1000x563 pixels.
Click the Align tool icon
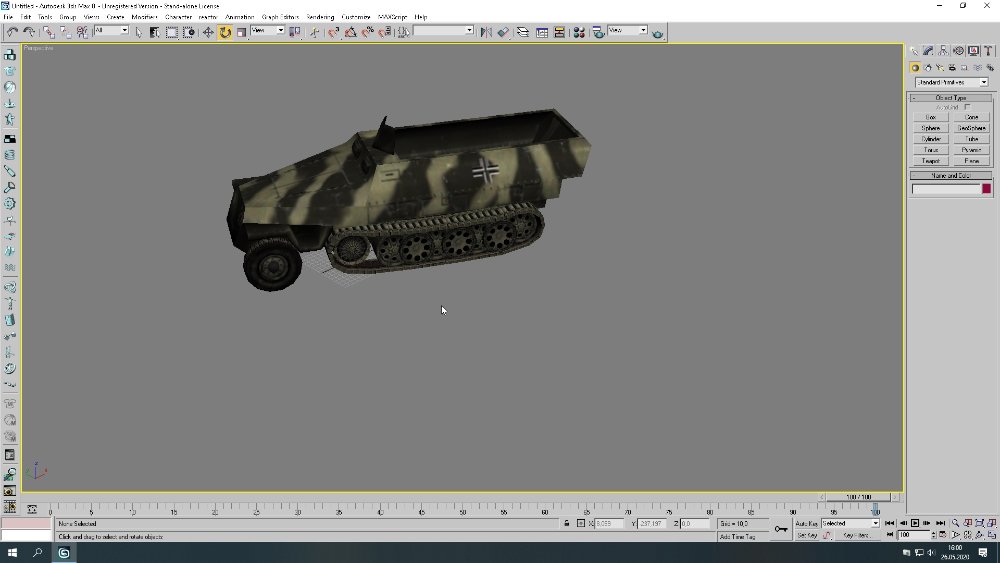[503, 32]
